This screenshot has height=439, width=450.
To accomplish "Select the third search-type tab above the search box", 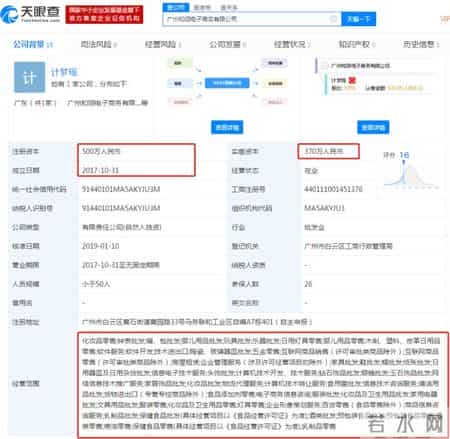I will [x=229, y=7].
